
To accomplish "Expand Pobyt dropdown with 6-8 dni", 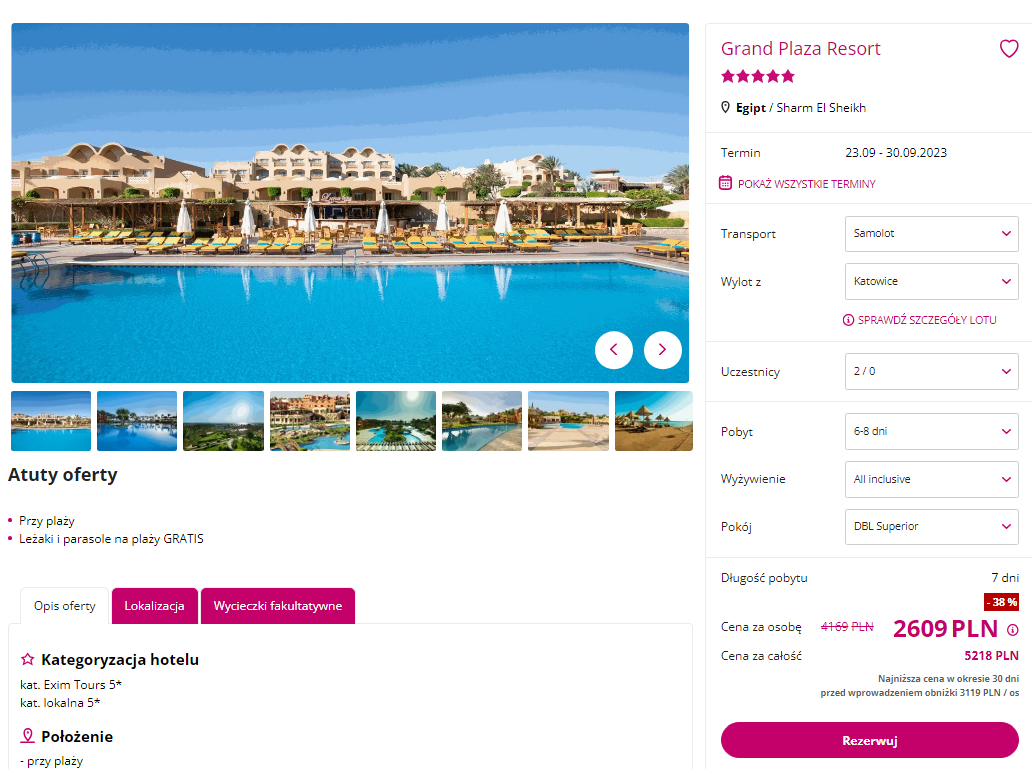I will 931,431.
